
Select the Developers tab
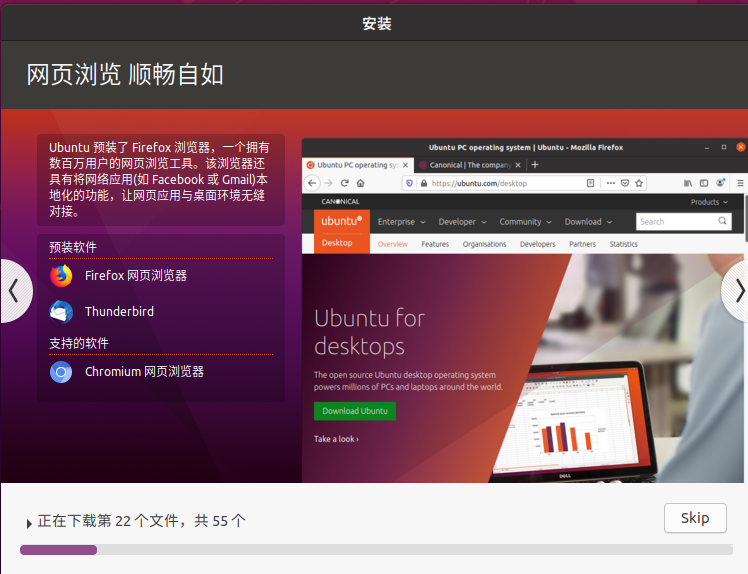(x=538, y=244)
